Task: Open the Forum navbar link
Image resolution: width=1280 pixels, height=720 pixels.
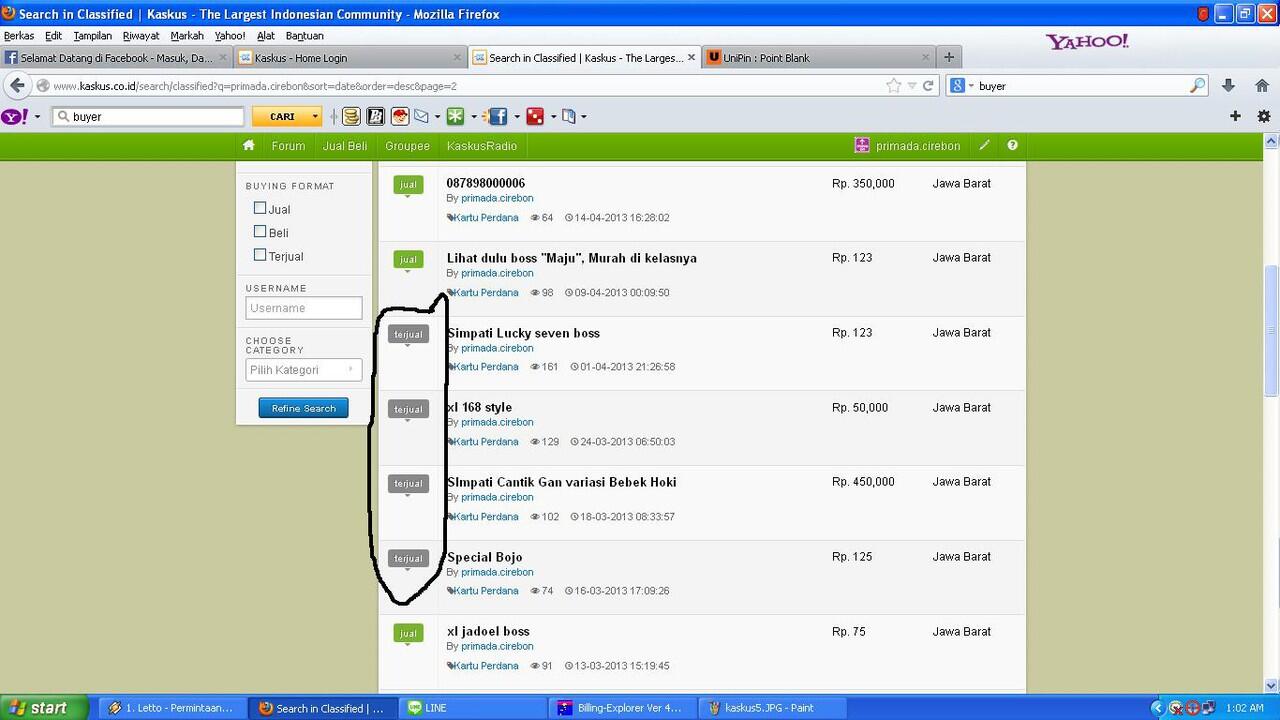Action: click(288, 146)
